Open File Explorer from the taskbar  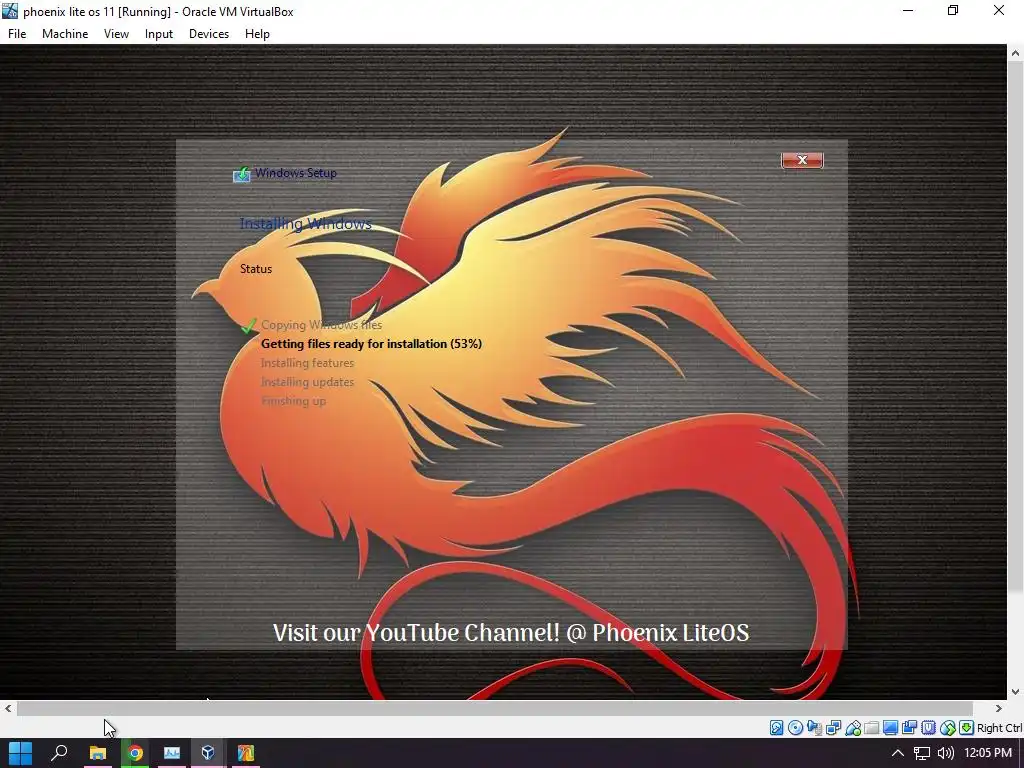pos(97,753)
